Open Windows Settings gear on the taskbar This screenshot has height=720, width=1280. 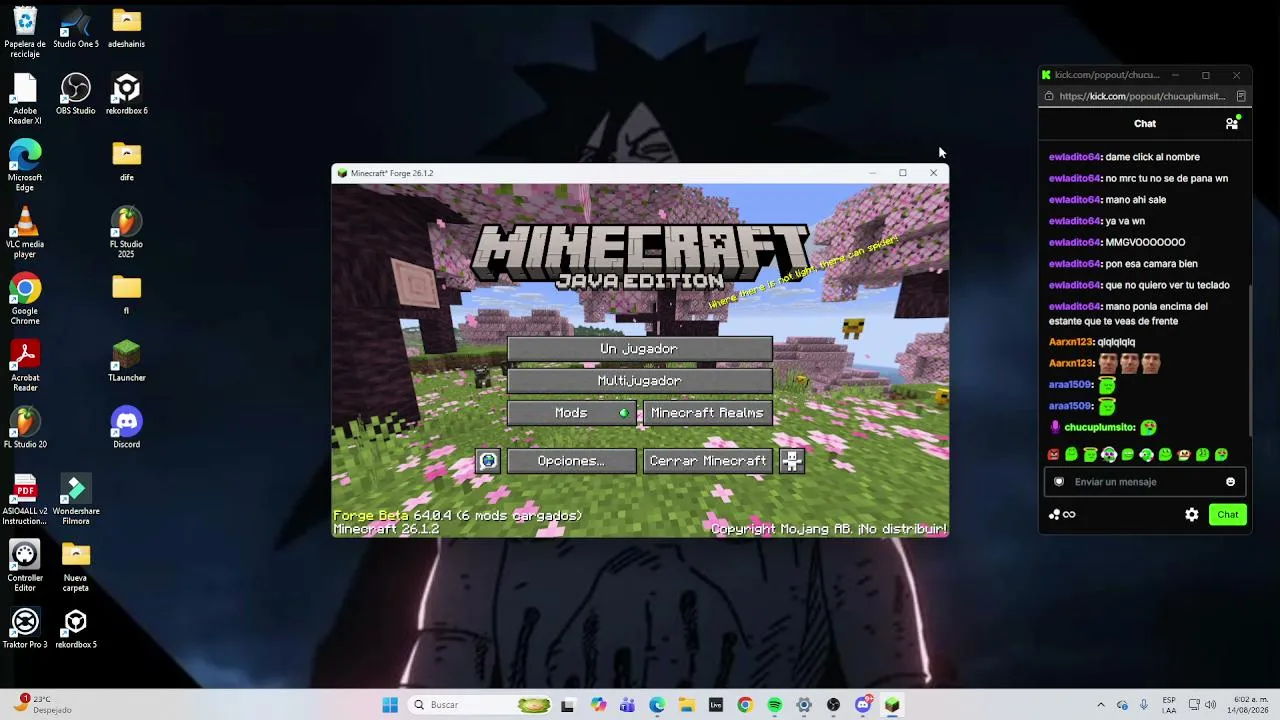coord(804,705)
